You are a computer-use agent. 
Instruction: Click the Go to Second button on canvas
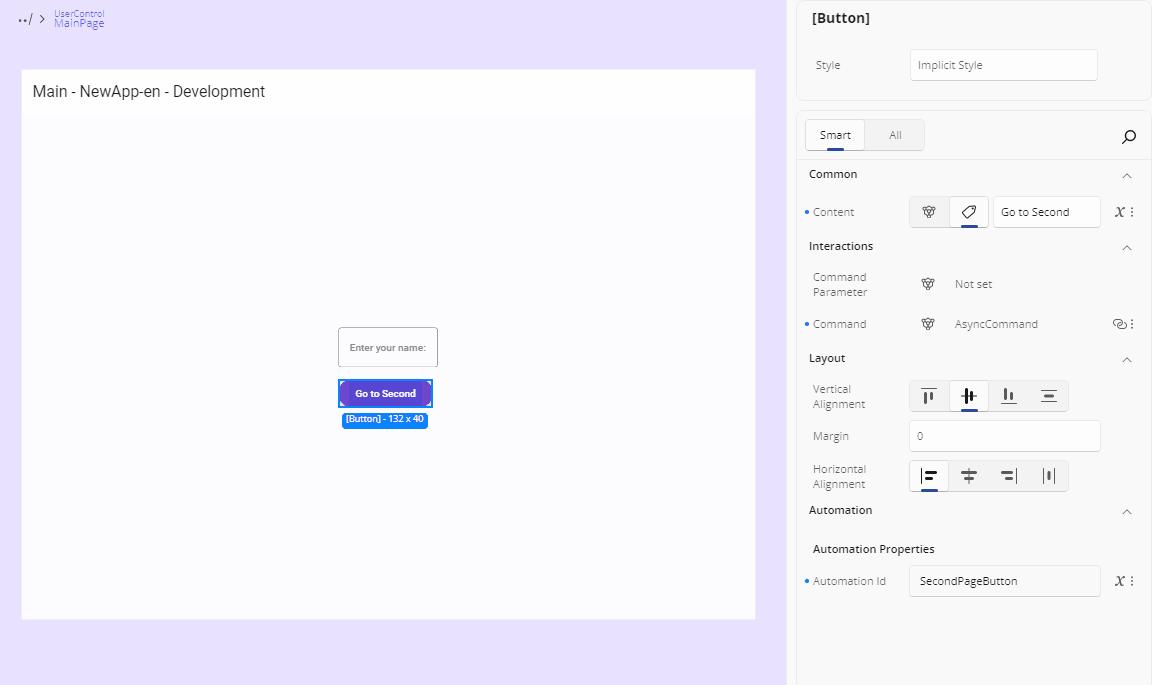[385, 393]
